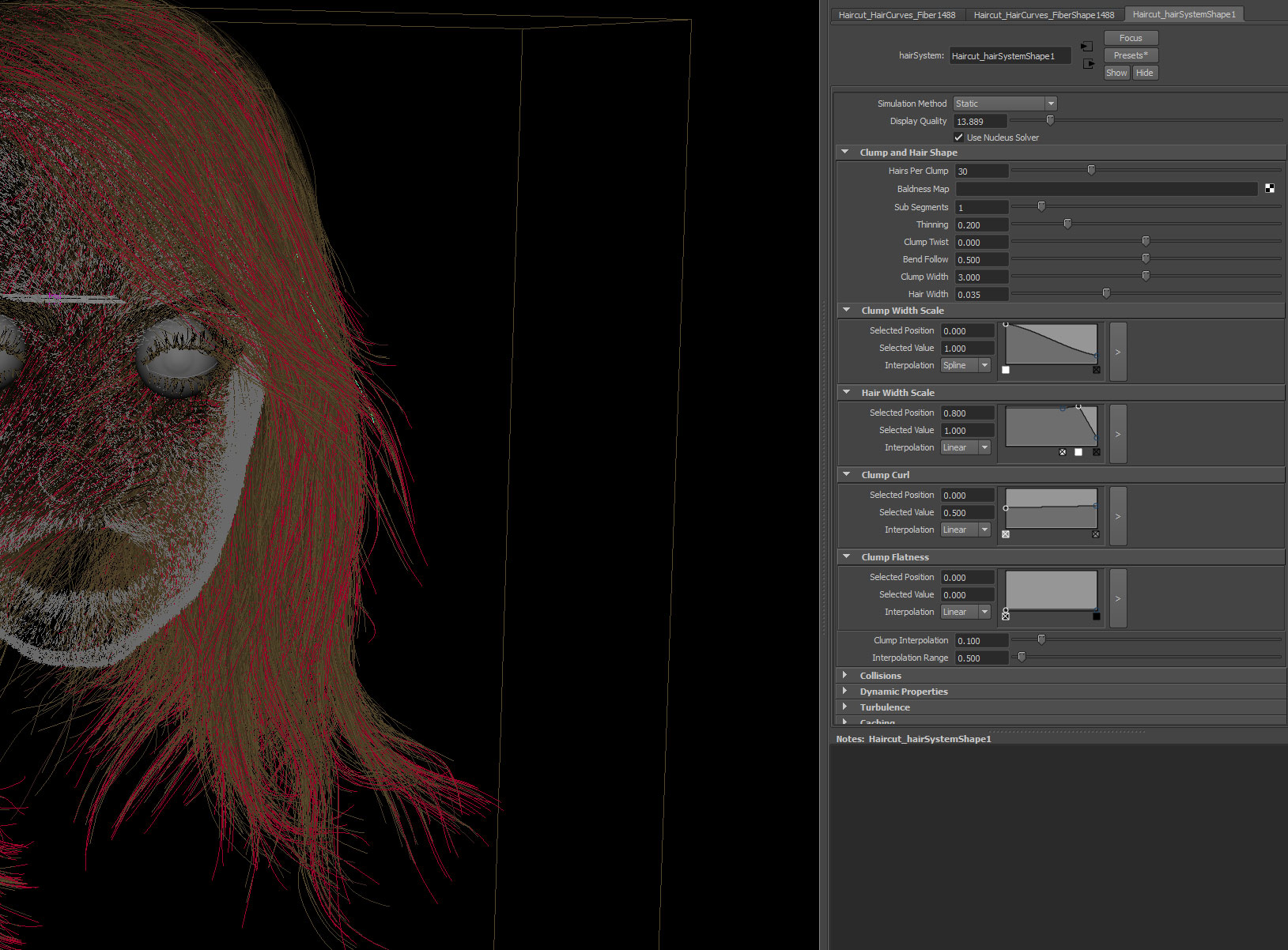
Task: Open Hair Width Scale Interpolation dropdown
Action: click(965, 447)
